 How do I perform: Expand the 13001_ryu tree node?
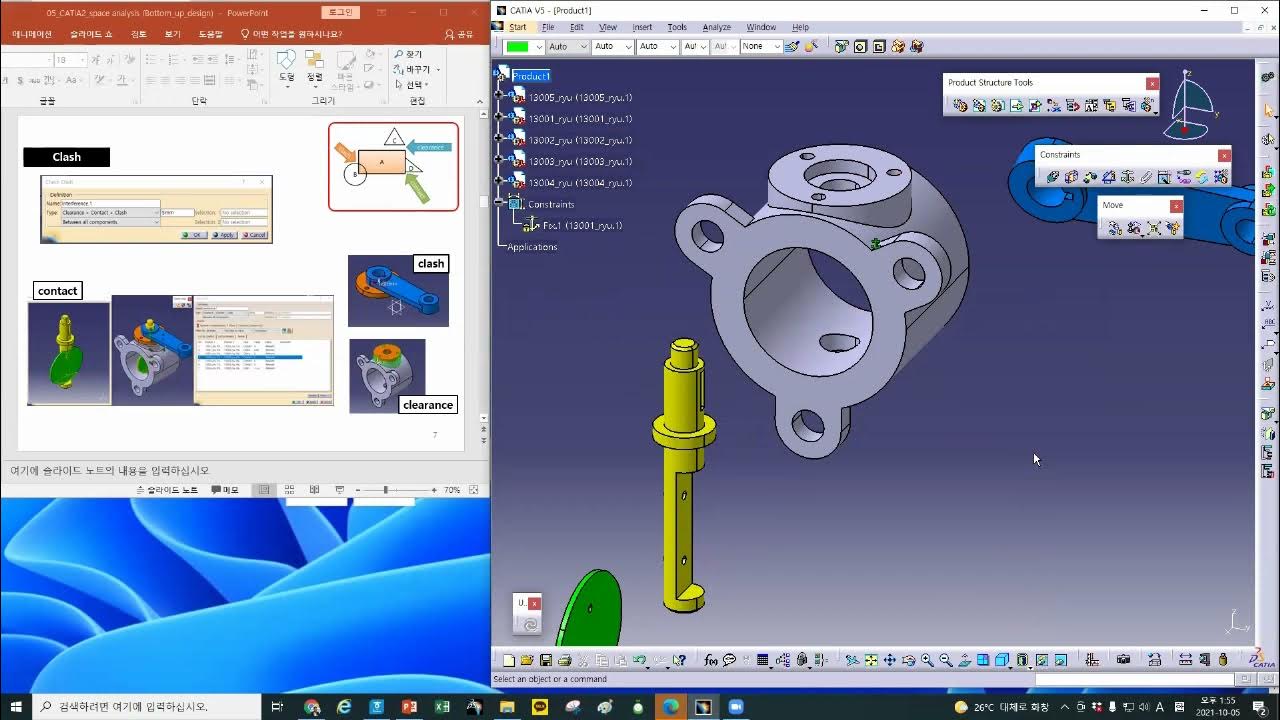tap(499, 118)
